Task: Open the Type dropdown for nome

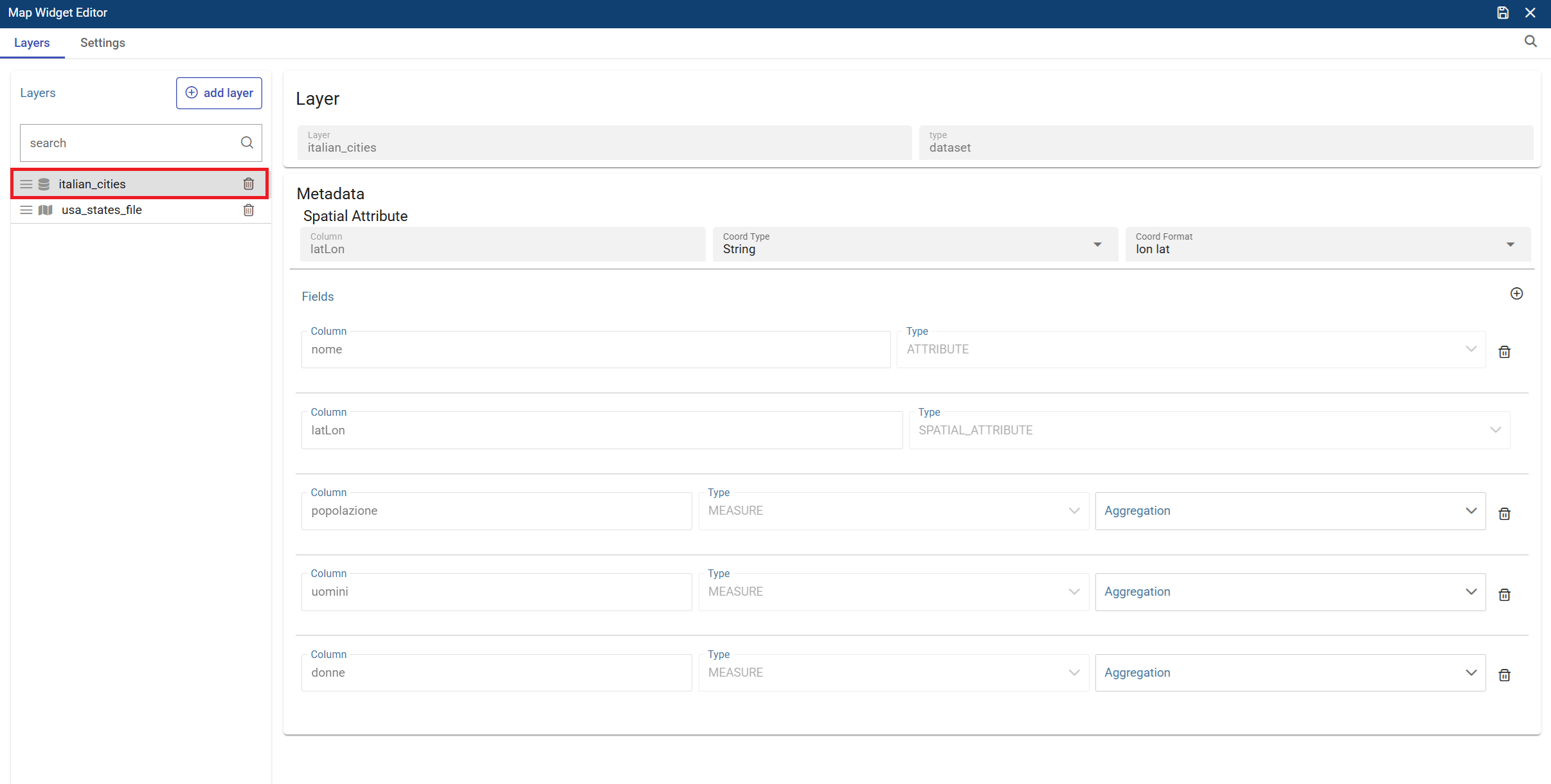Action: coord(1191,350)
